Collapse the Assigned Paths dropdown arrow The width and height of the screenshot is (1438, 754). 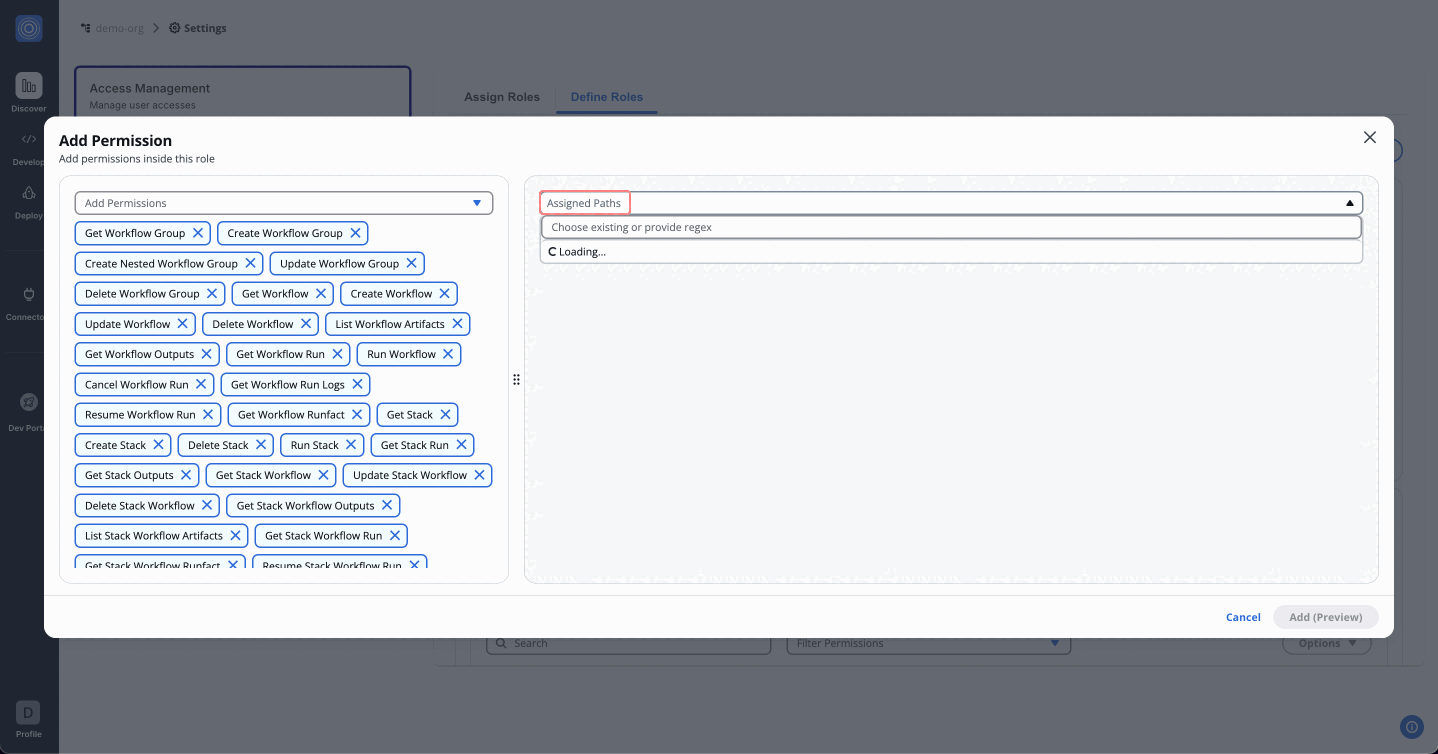1349,203
